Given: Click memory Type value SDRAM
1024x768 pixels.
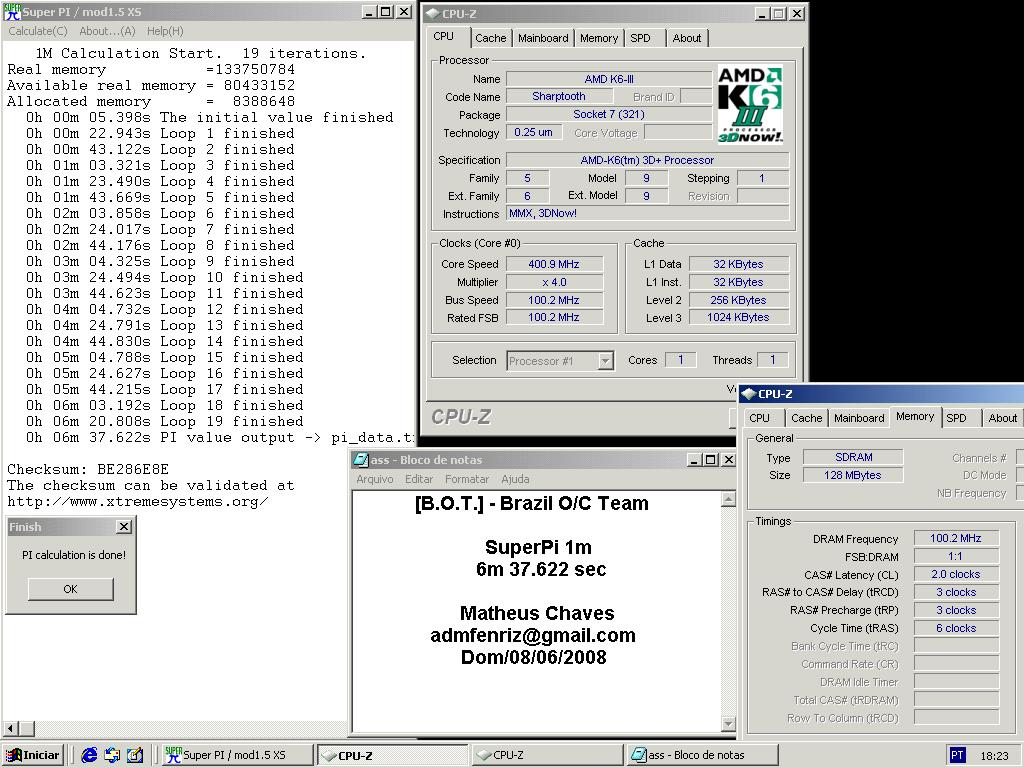Looking at the screenshot, I should click(853, 457).
